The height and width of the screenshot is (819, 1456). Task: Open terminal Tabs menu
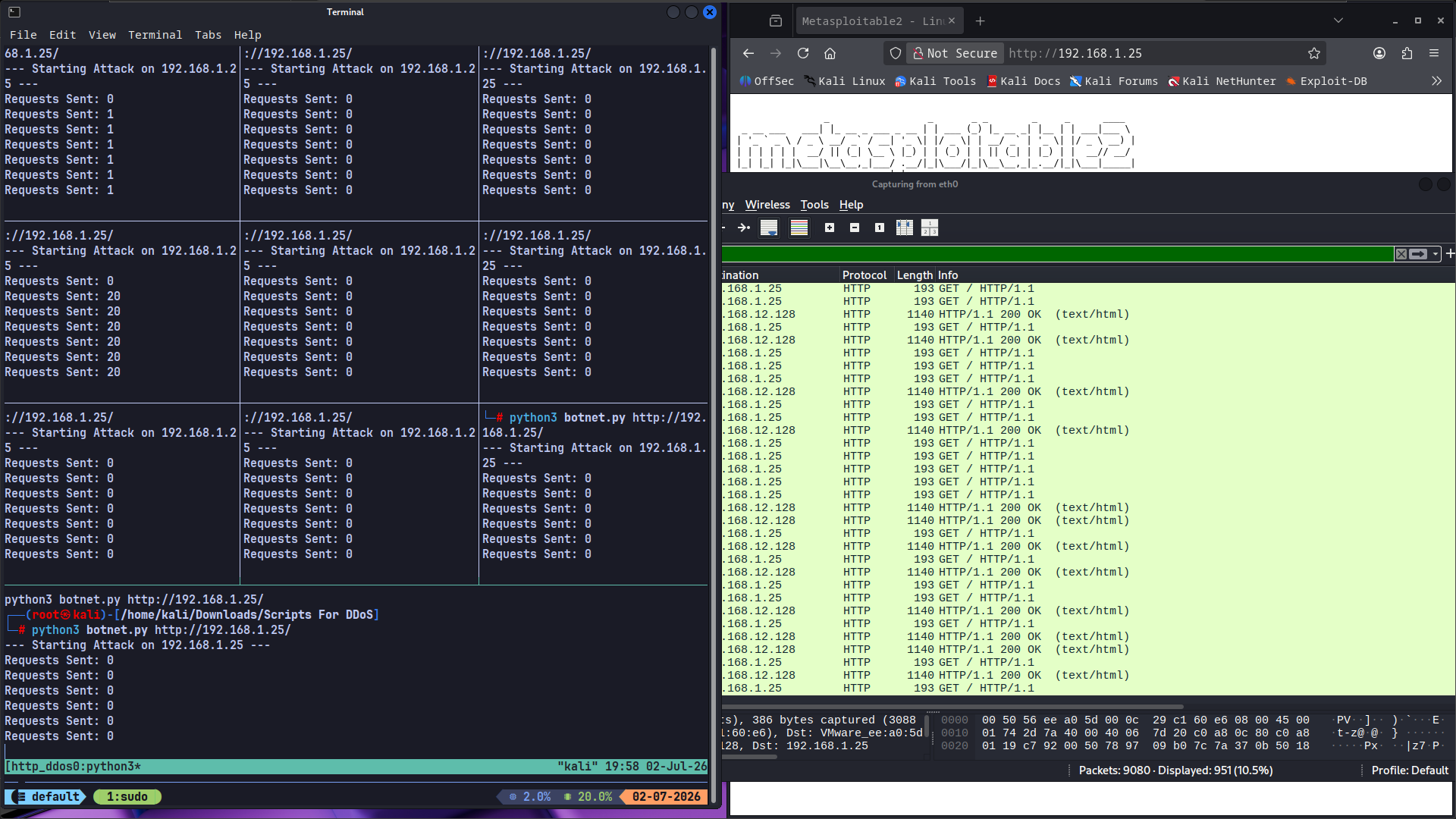point(208,35)
